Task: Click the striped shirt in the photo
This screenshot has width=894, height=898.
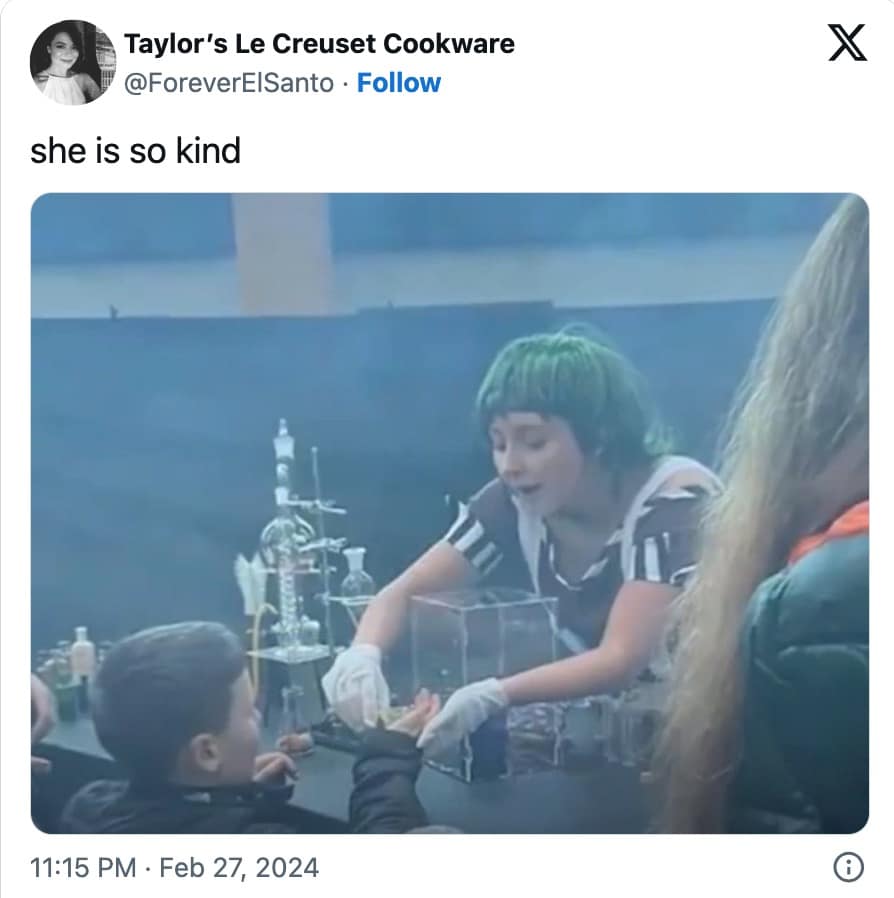Action: pyautogui.click(x=578, y=550)
